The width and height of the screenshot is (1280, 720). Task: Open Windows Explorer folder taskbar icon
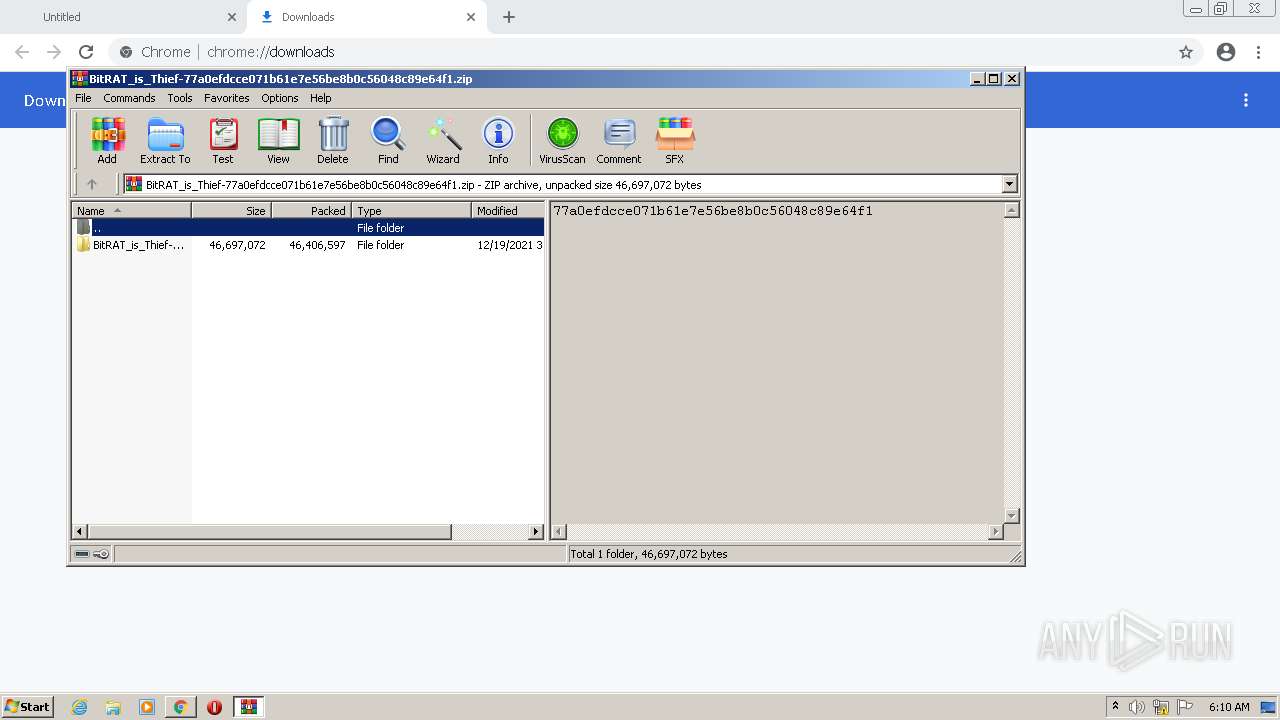click(x=113, y=707)
